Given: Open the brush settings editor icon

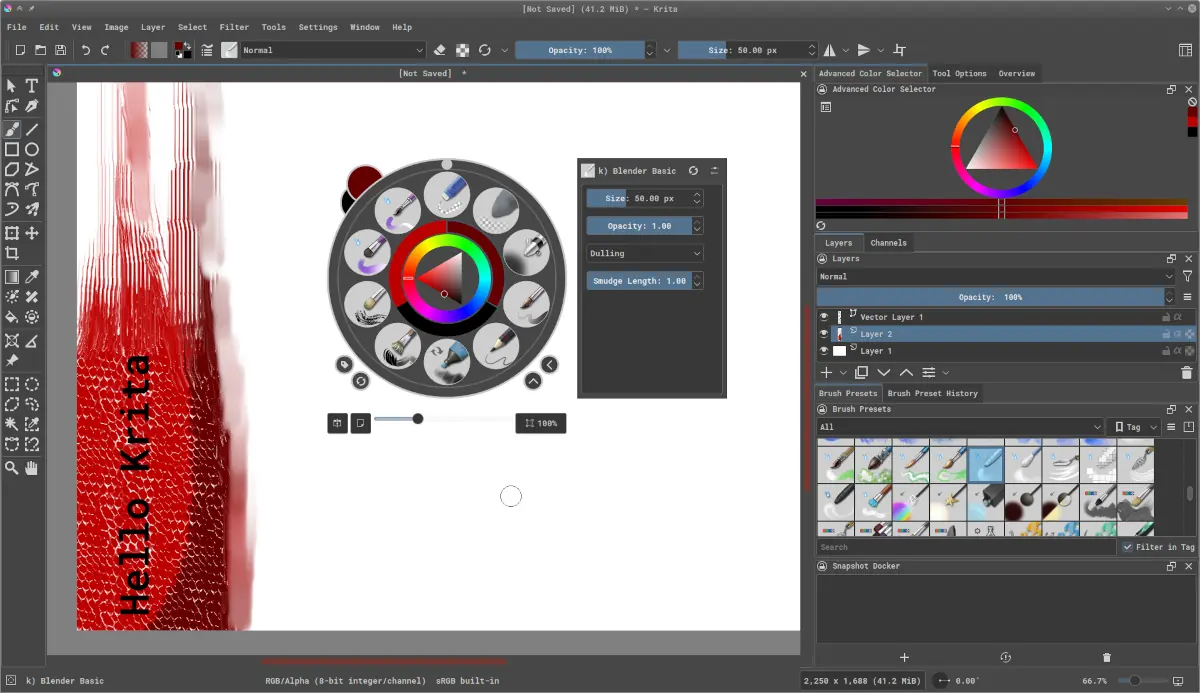Looking at the screenshot, I should coord(207,50).
